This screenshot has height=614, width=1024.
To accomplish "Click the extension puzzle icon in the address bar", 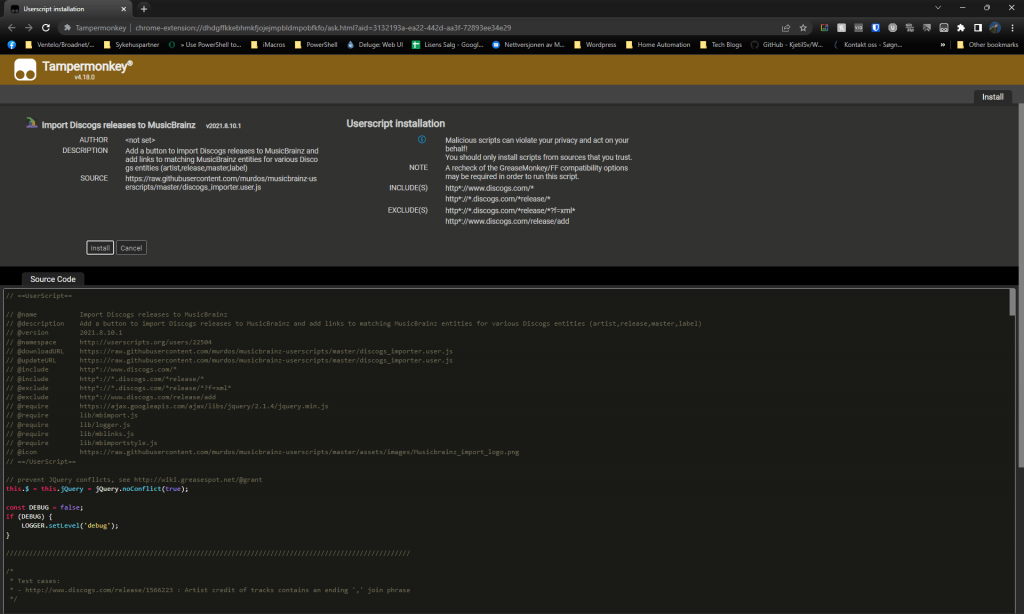I will click(x=67, y=27).
